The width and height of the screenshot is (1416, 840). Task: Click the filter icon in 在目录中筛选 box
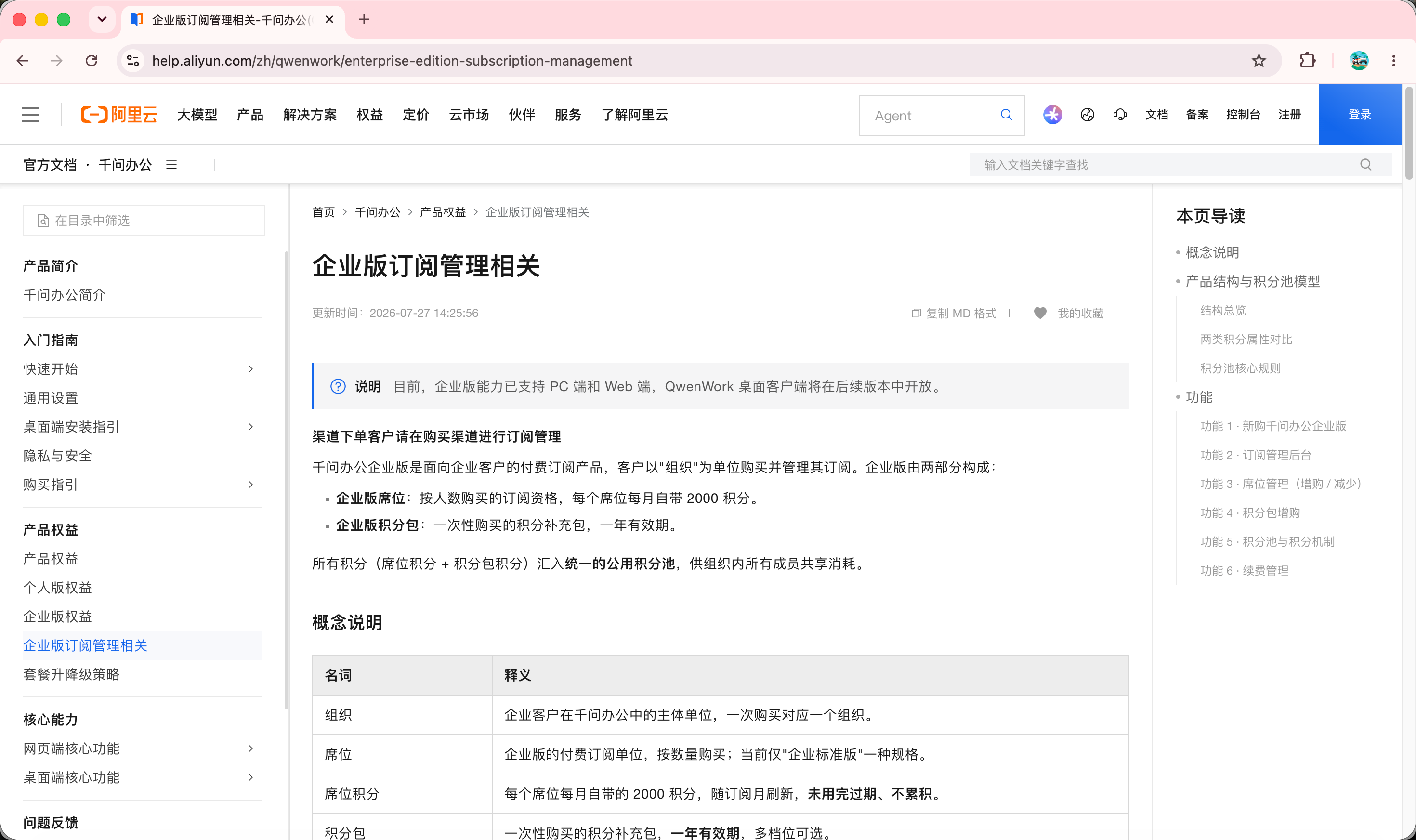click(x=43, y=221)
